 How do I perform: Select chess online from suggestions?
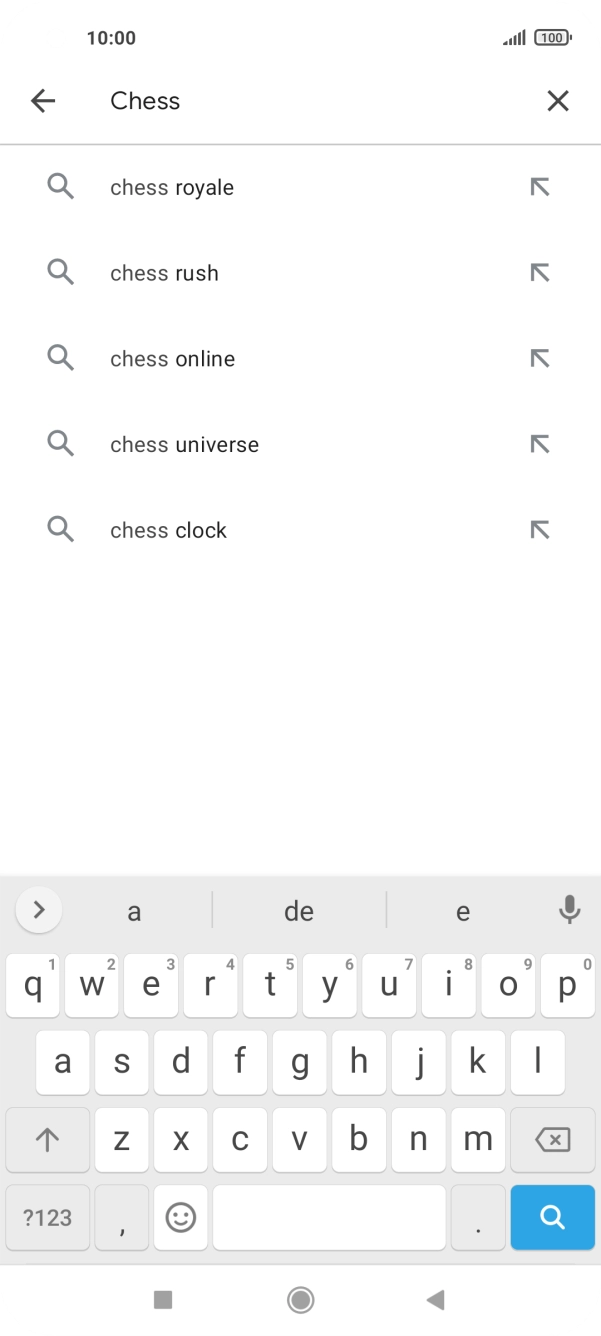pos(172,358)
